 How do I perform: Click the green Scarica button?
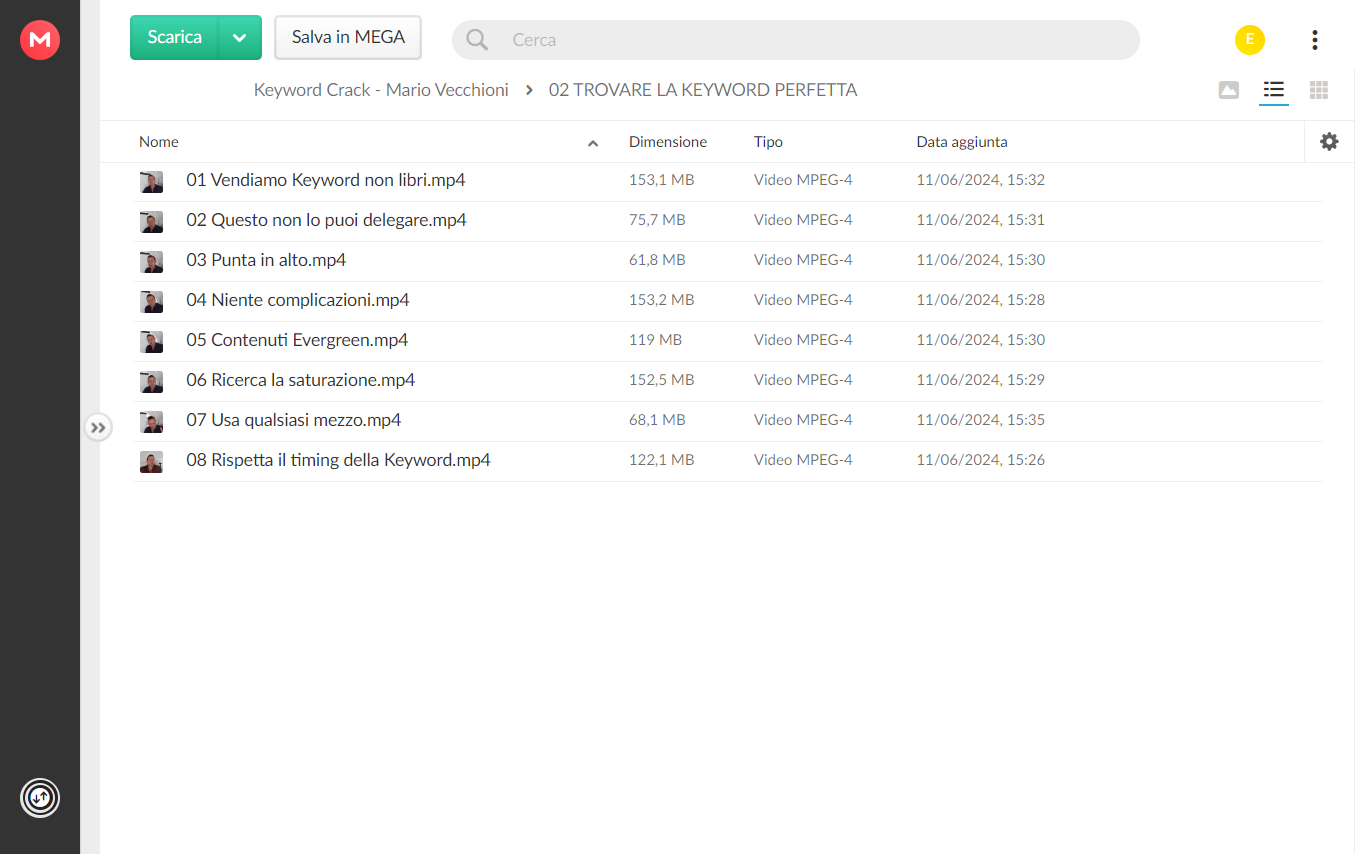(175, 38)
